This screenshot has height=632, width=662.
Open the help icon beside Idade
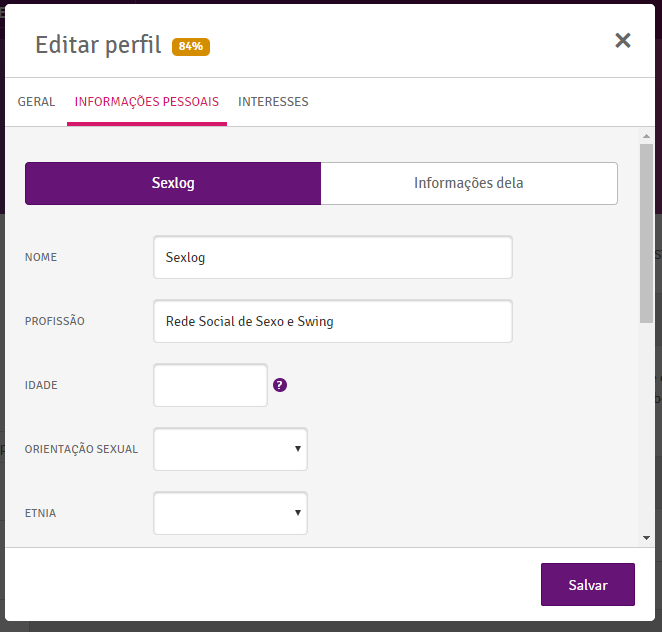click(280, 385)
